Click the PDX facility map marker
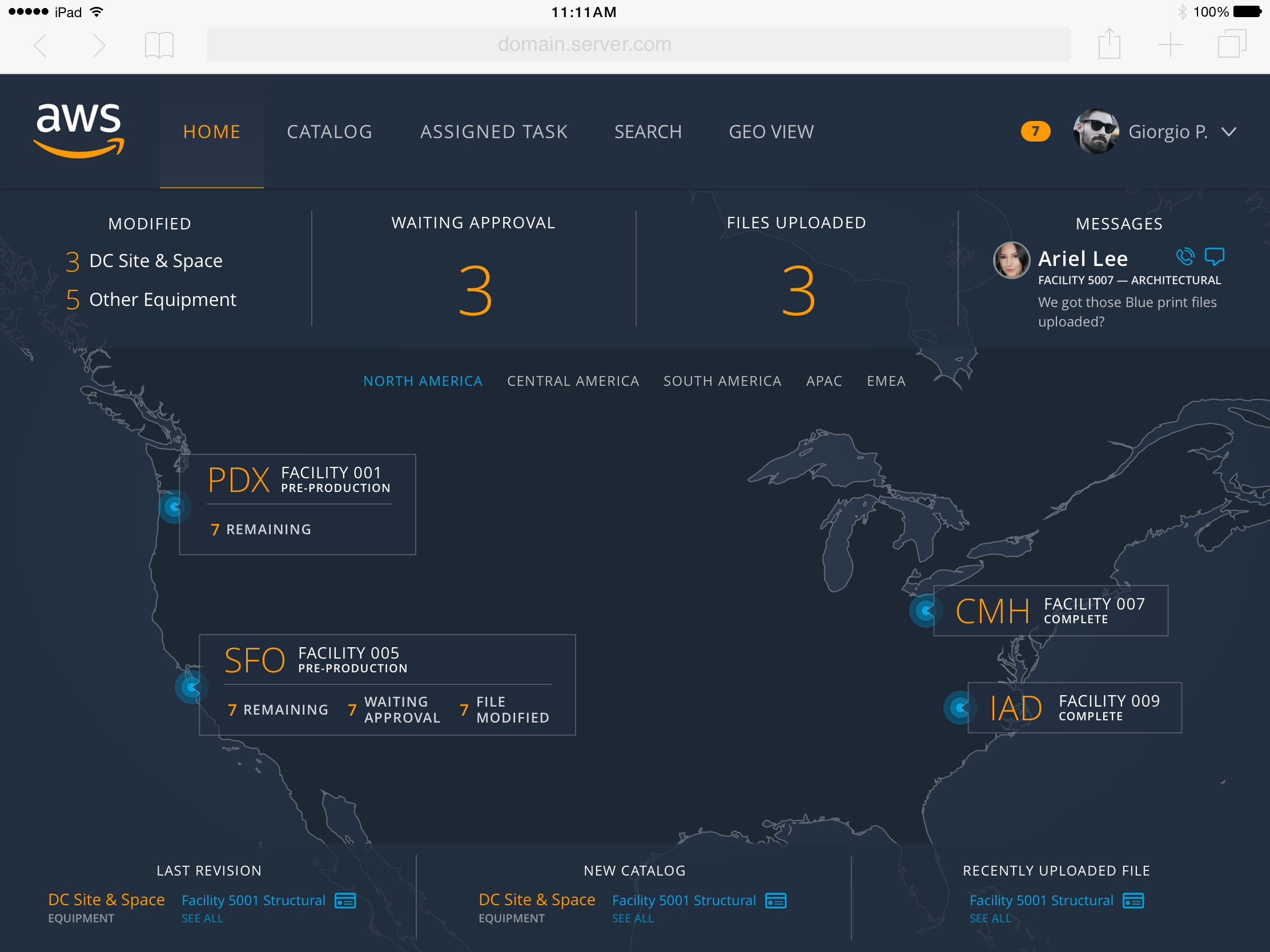Image resolution: width=1270 pixels, height=952 pixels. pyautogui.click(x=174, y=507)
